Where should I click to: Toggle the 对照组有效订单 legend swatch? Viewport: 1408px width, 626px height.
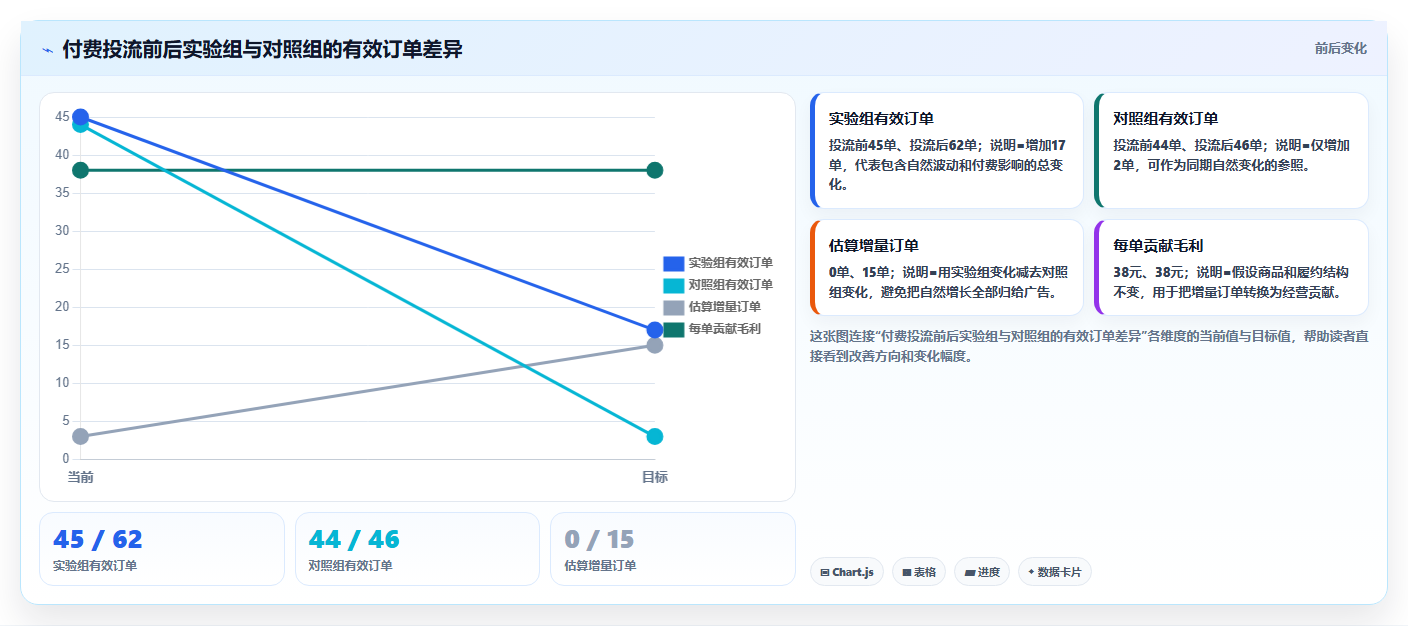(673, 285)
